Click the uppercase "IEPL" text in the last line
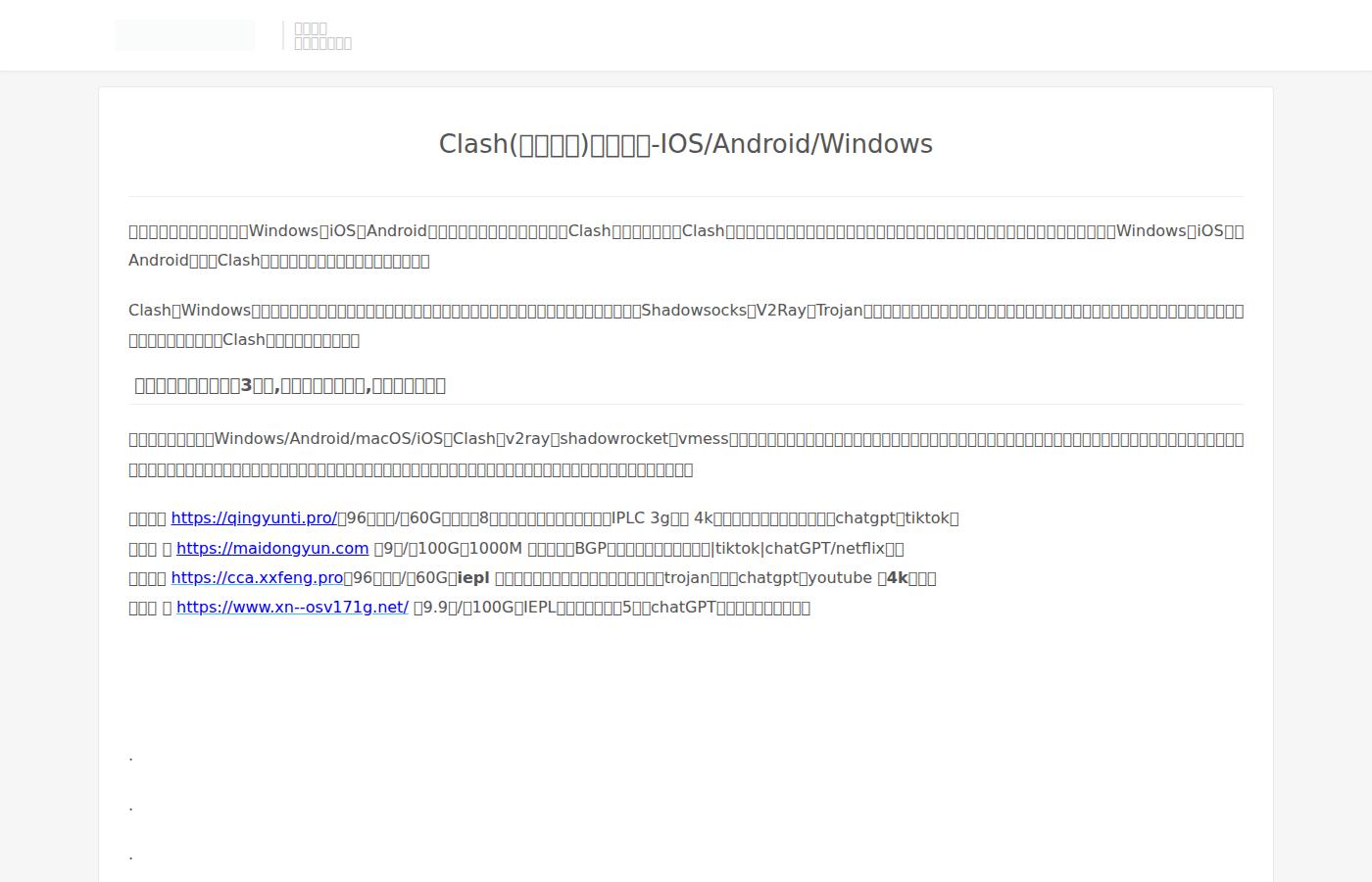 coord(540,608)
